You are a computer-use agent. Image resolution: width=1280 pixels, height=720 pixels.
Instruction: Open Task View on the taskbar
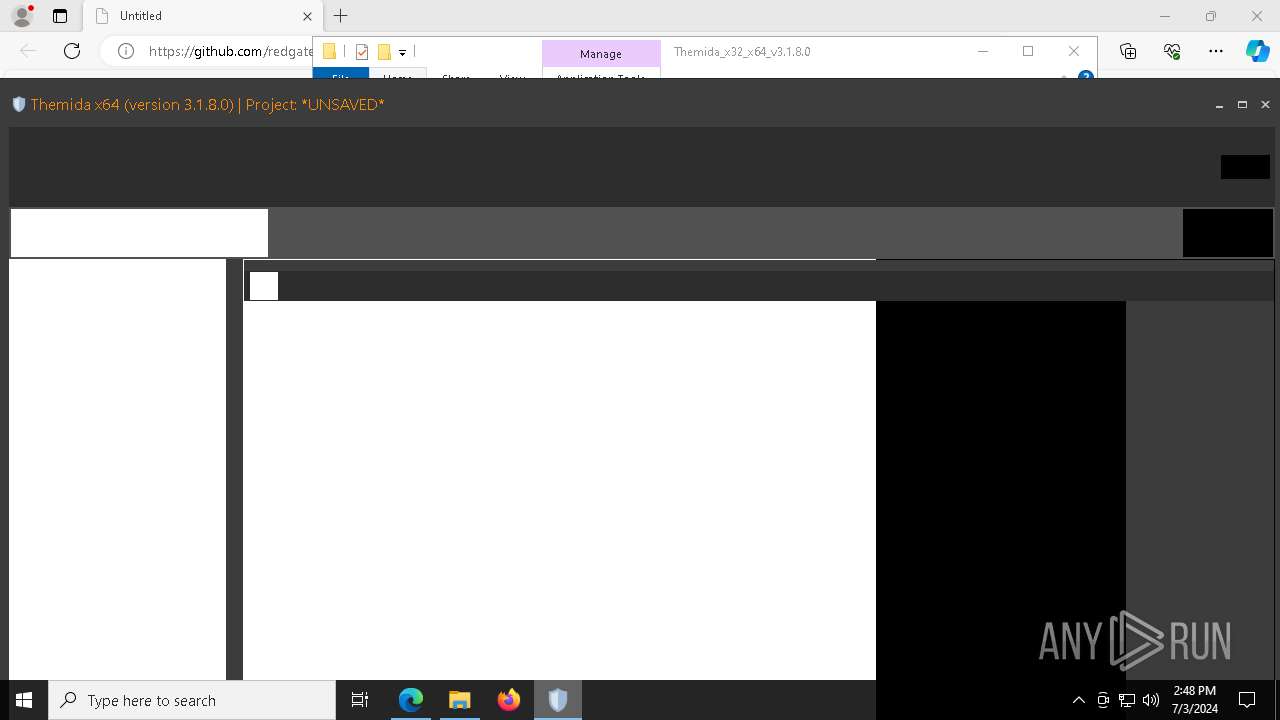360,700
